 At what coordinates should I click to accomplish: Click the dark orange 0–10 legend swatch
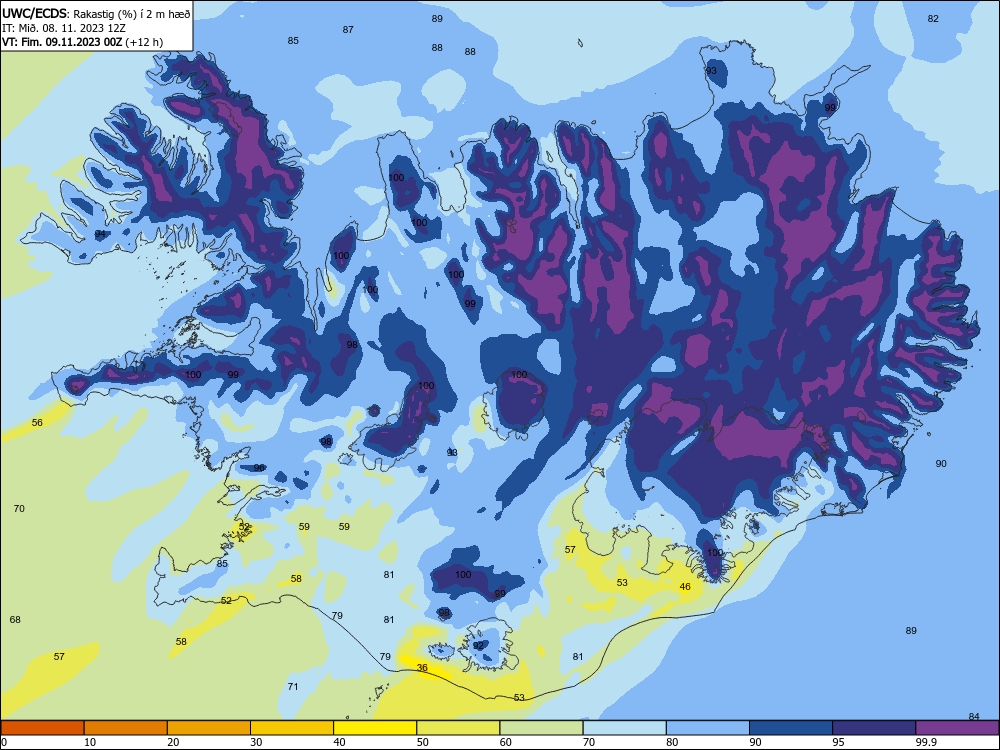[x=42, y=728]
